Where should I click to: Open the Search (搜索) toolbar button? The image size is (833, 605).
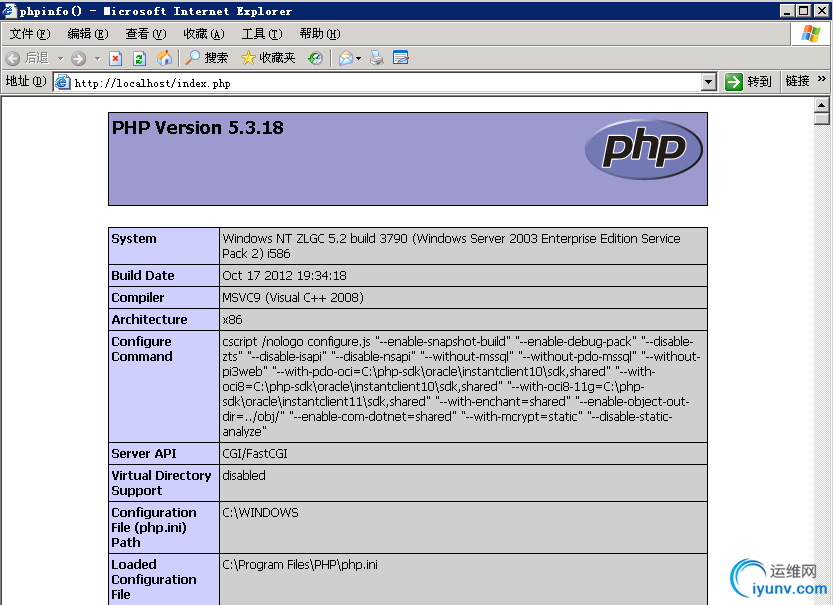pyautogui.click(x=207, y=58)
